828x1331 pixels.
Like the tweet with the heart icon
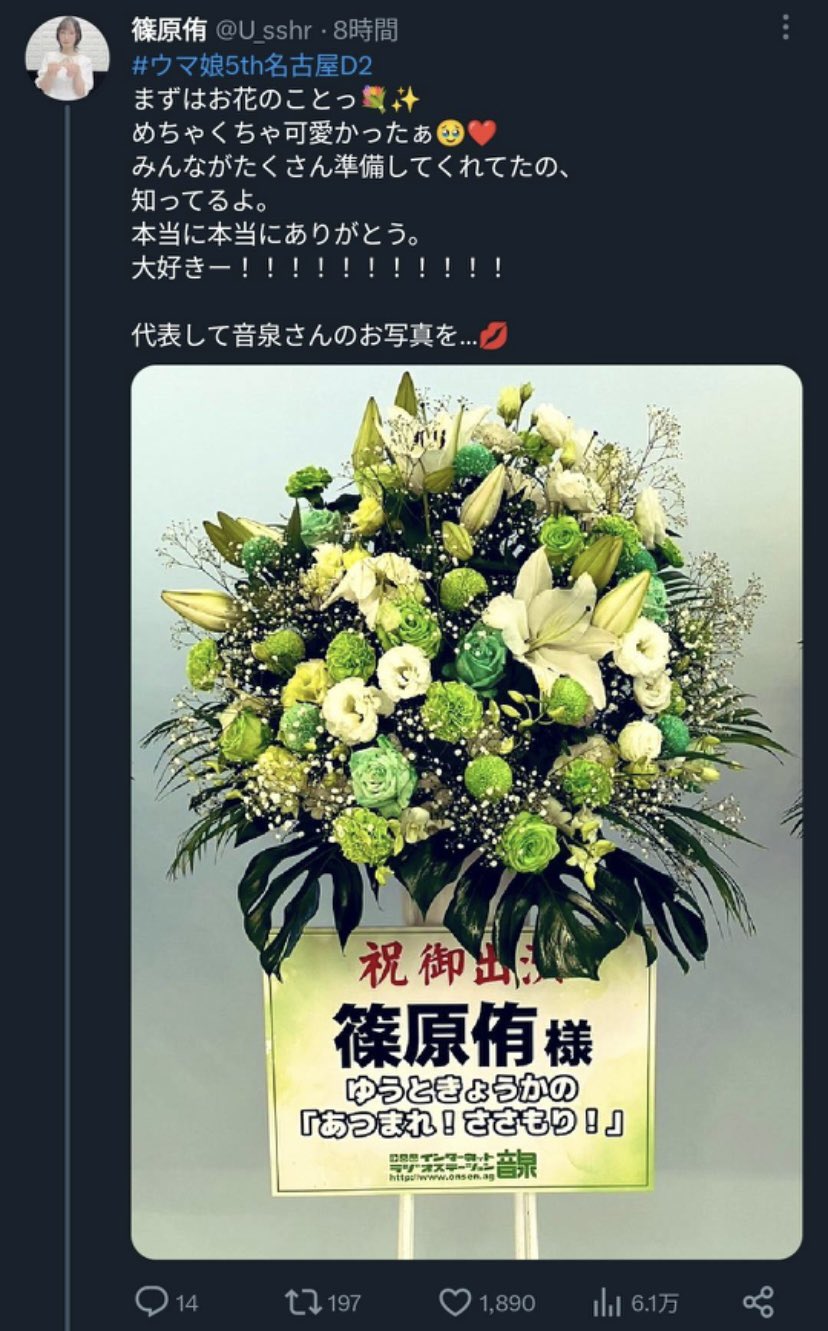[x=455, y=1302]
